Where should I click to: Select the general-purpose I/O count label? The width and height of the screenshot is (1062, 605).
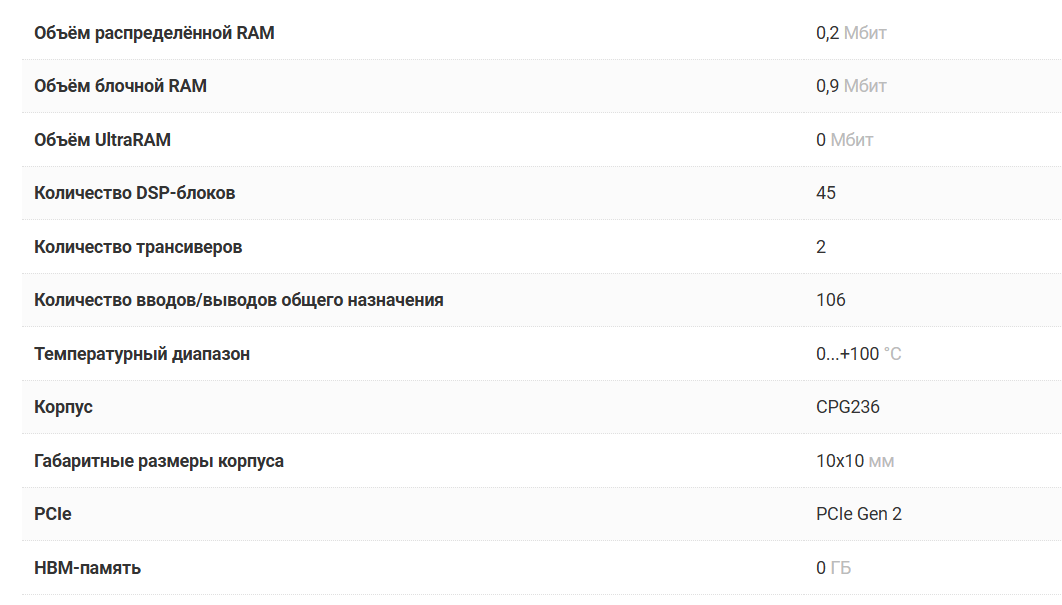239,300
